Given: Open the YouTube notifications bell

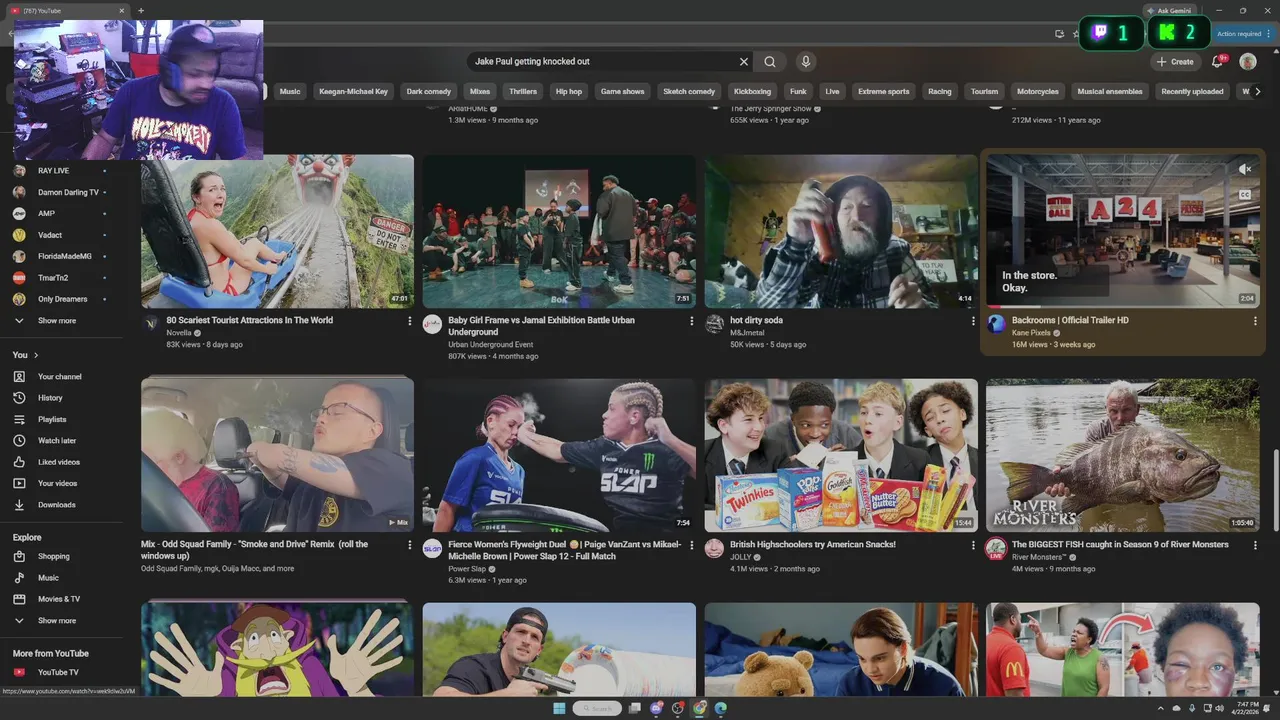Looking at the screenshot, I should (1218, 62).
